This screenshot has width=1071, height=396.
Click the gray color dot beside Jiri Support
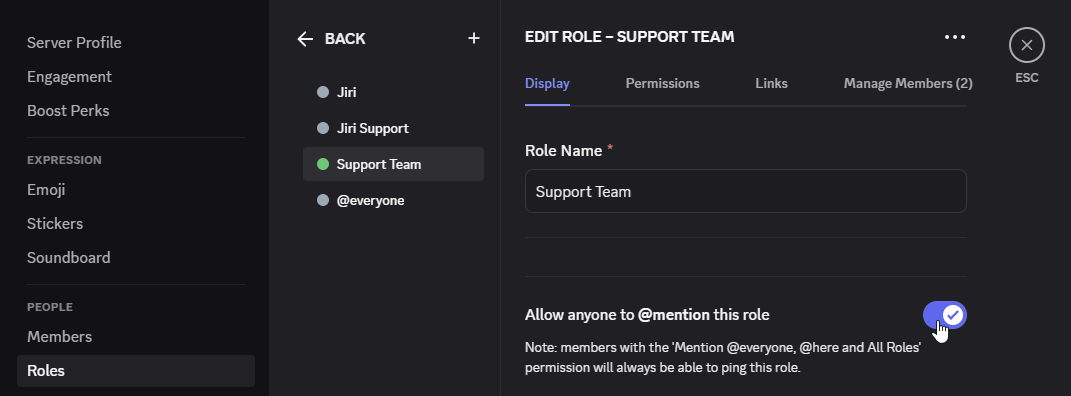click(x=323, y=128)
